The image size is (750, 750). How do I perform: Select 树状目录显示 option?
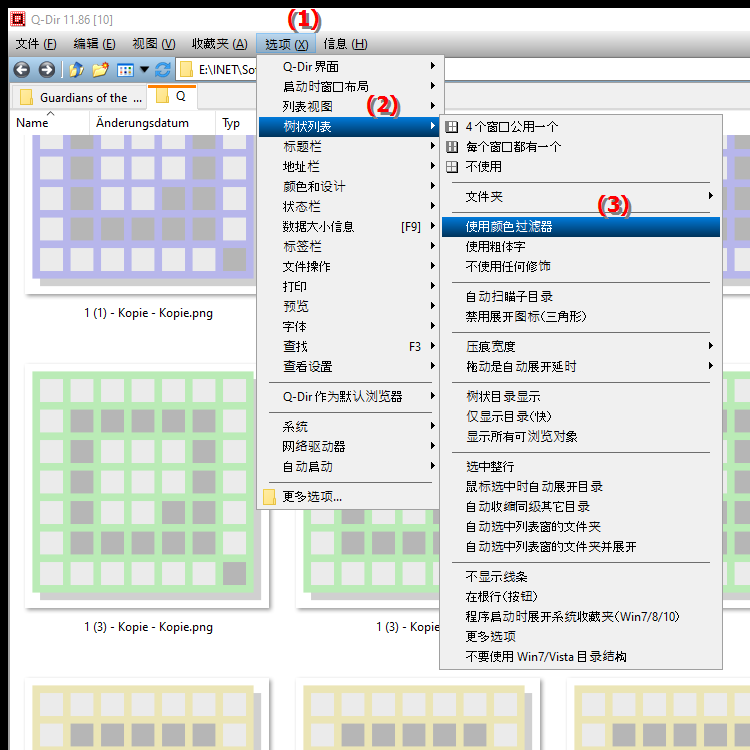pyautogui.click(x=580, y=397)
